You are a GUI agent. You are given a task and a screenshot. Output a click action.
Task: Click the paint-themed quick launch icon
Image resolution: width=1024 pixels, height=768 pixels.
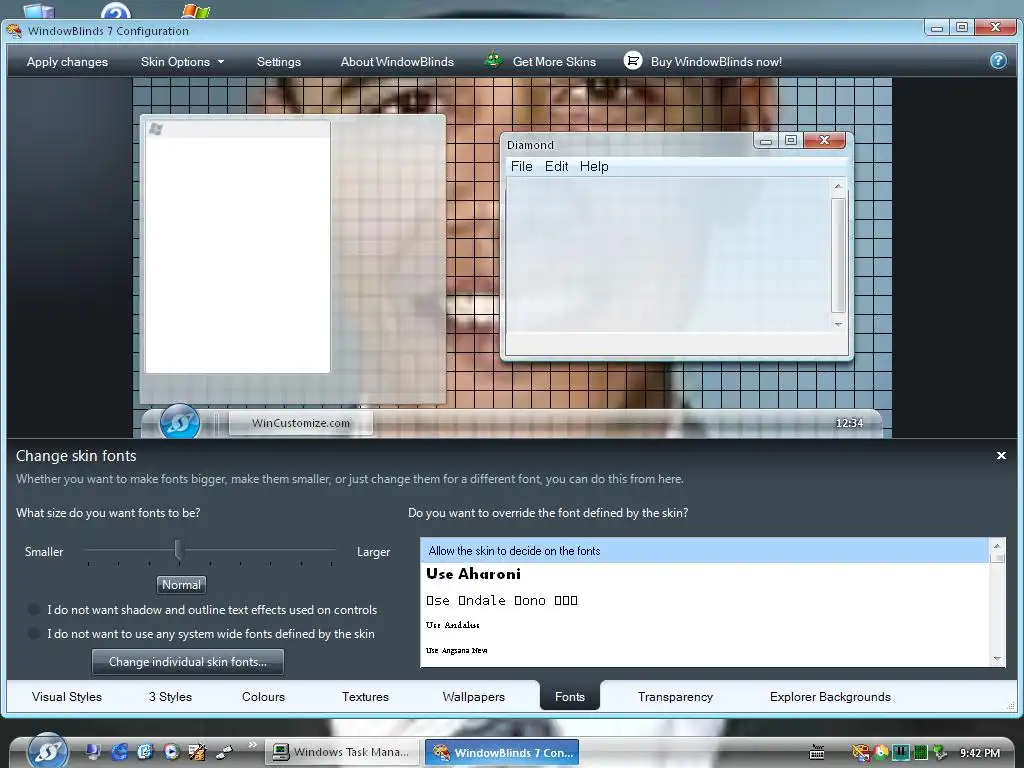(x=197, y=752)
